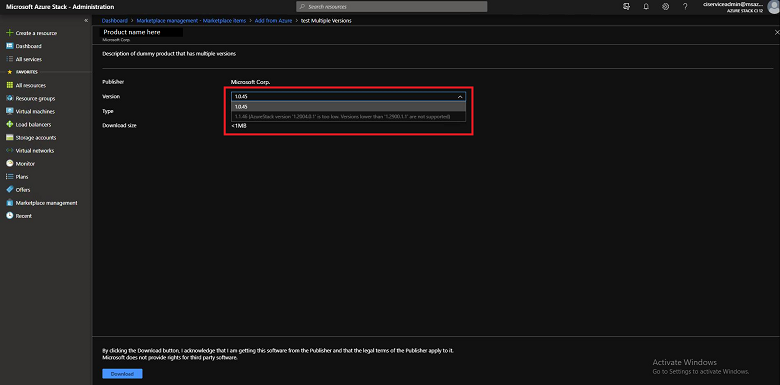This screenshot has height=385, width=780.
Task: Click the Microsoft Azure Stack - Administration title
Action: pos(59,7)
